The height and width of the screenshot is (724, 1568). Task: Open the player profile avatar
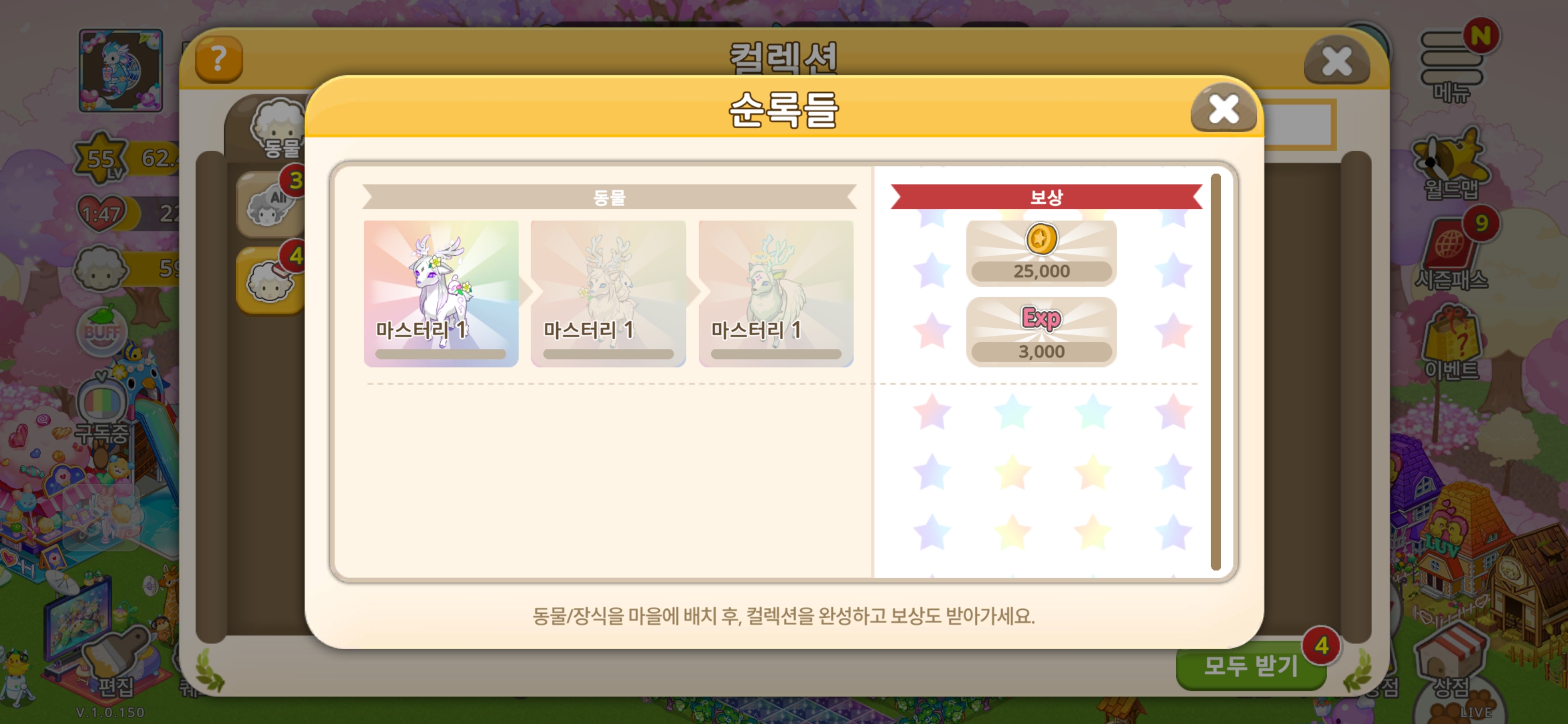[x=121, y=70]
